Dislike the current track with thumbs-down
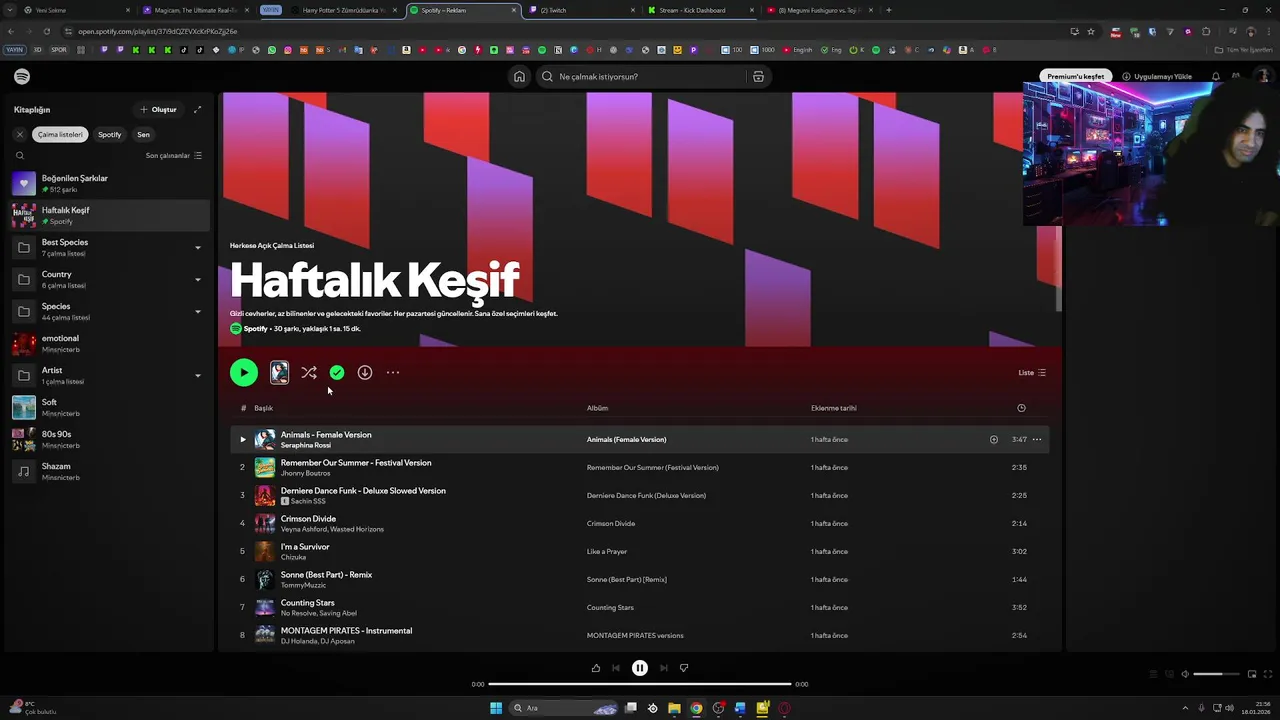The height and width of the screenshot is (720, 1280). [684, 668]
